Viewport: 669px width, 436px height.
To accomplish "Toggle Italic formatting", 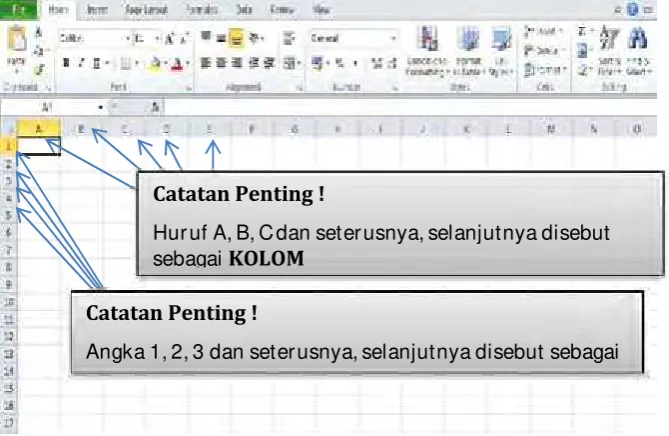I will click(81, 63).
